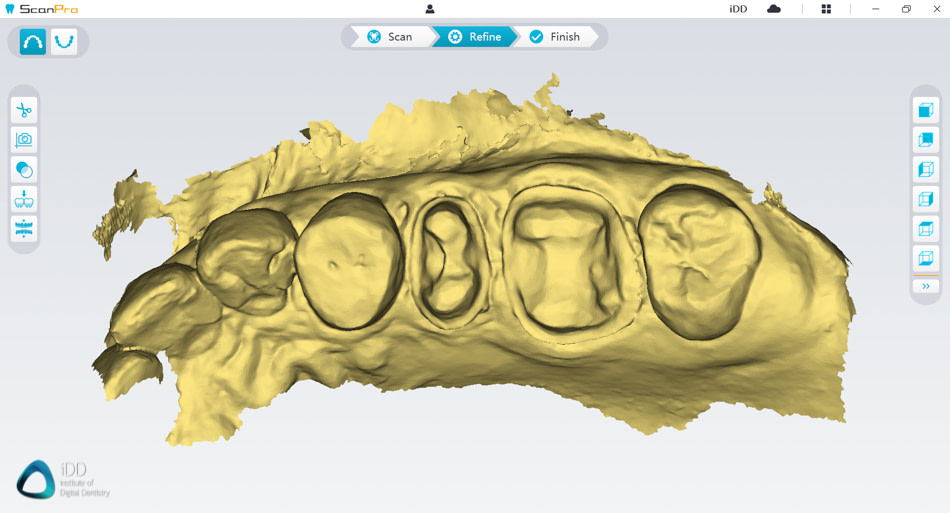Switch to top cube view
Viewport: 950px width, 513px height.
coord(925,229)
